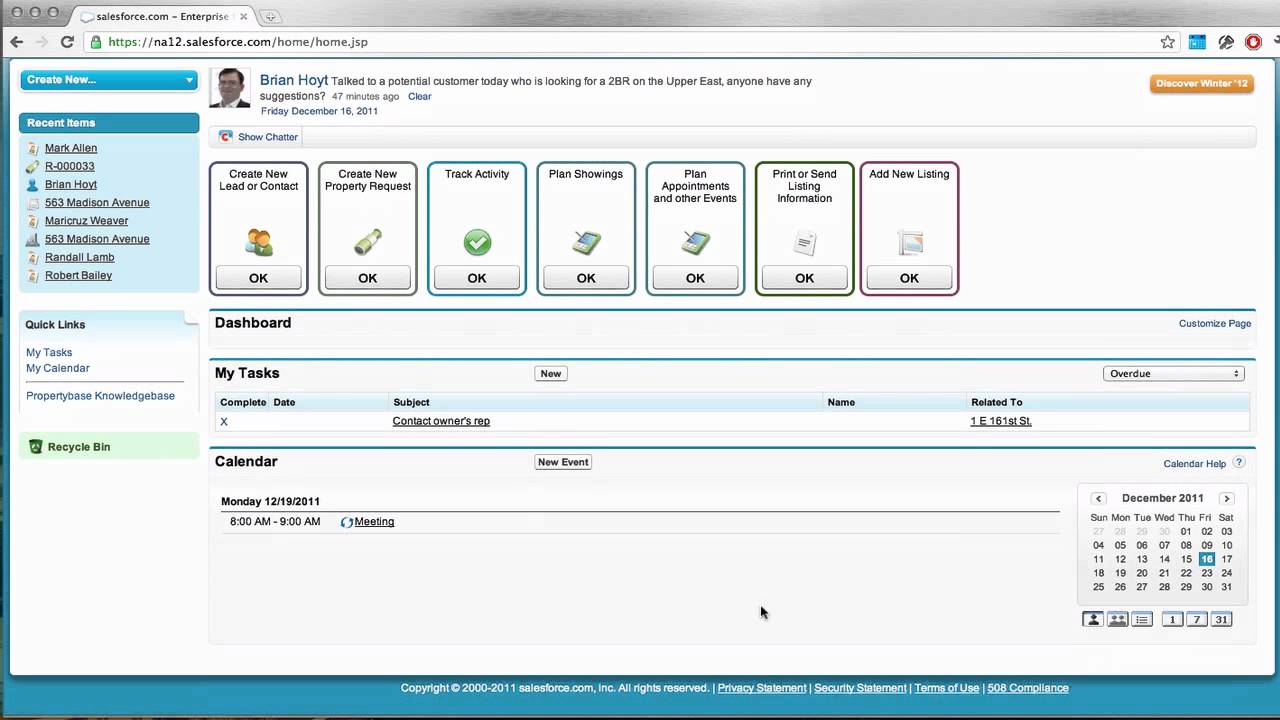Click the Calendar Help question mark icon

click(x=1239, y=463)
